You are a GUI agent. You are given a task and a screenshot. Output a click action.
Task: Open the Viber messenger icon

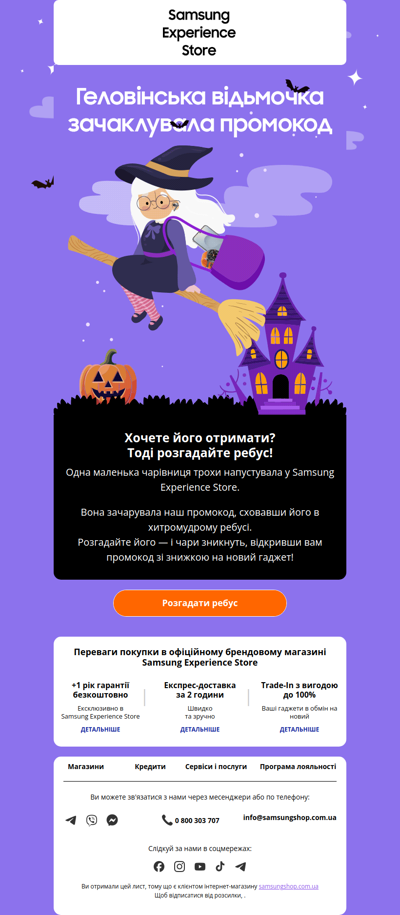[92, 820]
